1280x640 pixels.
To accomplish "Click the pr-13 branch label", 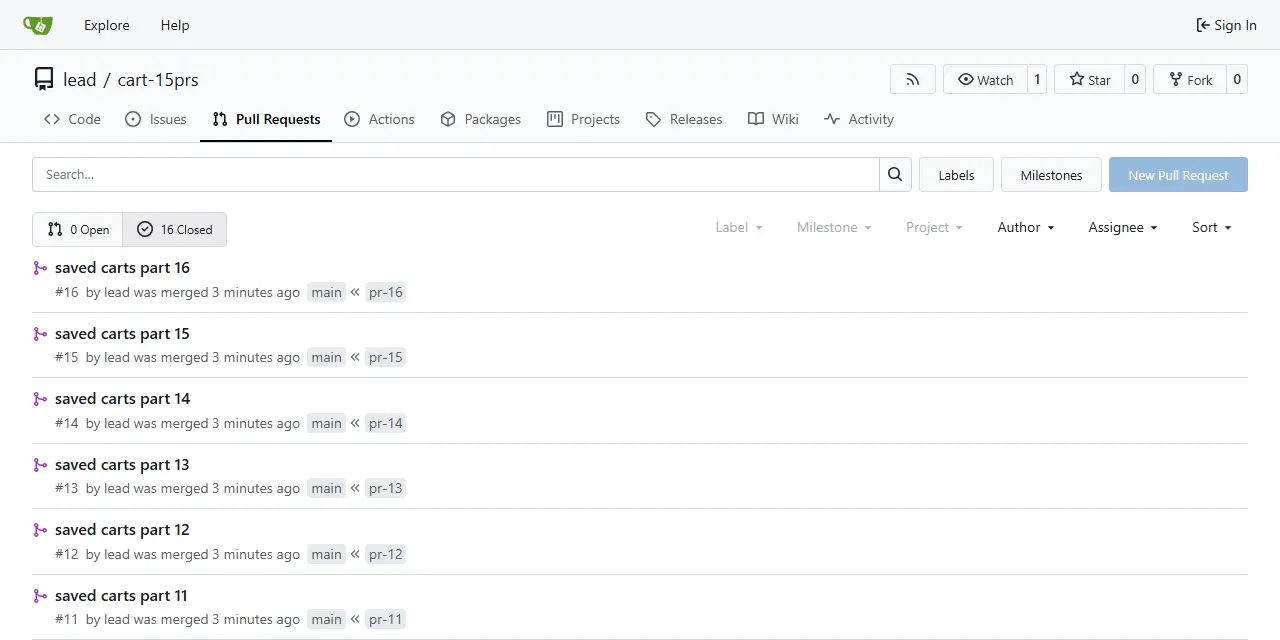I will pos(385,488).
